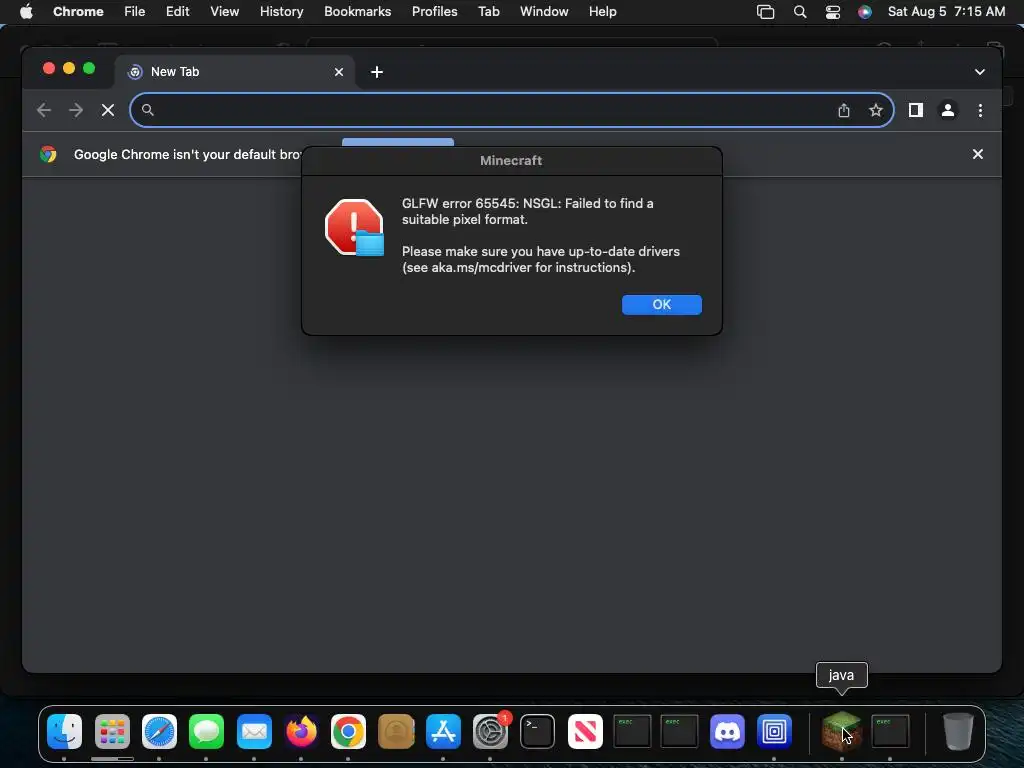1024x768 pixels.
Task: Click the date and time clock
Action: [946, 12]
